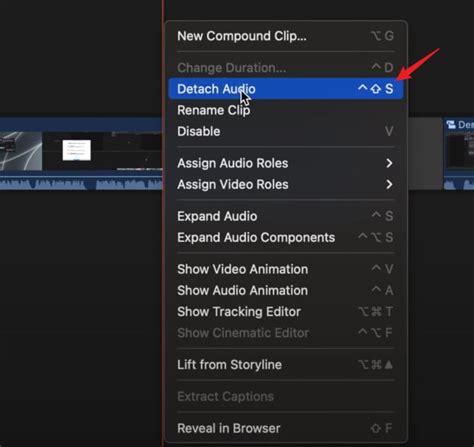The image size is (474, 447).
Task: Choose Expand Audio menu item
Action: click(x=286, y=216)
